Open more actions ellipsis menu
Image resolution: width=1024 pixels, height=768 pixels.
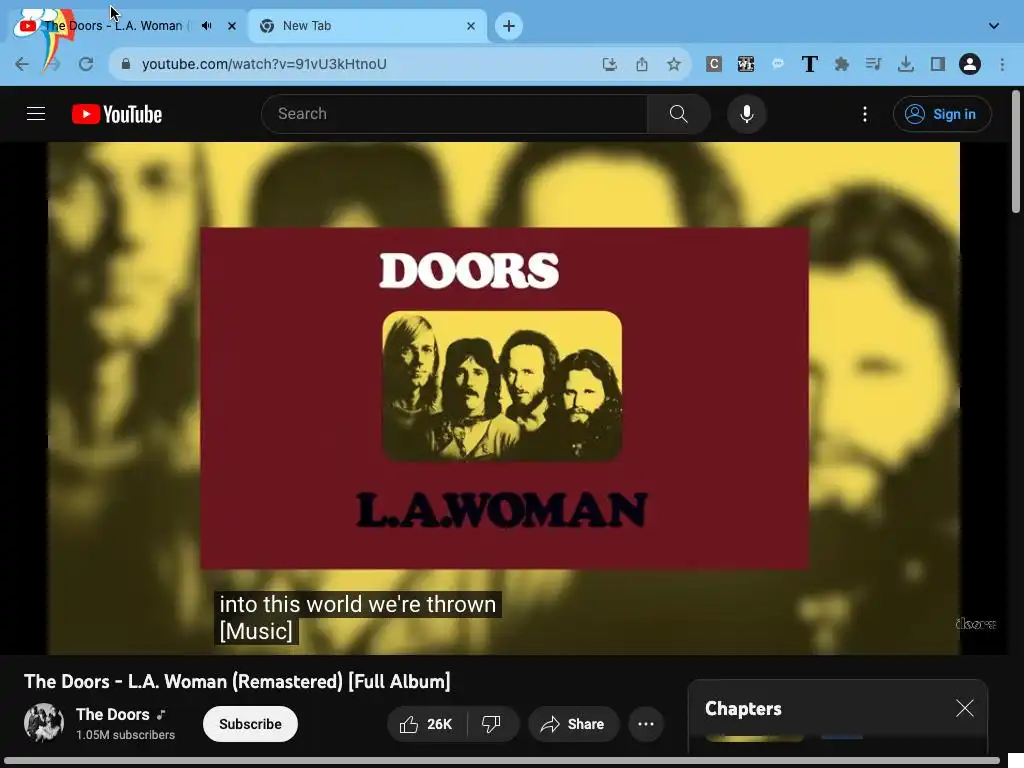(x=646, y=724)
